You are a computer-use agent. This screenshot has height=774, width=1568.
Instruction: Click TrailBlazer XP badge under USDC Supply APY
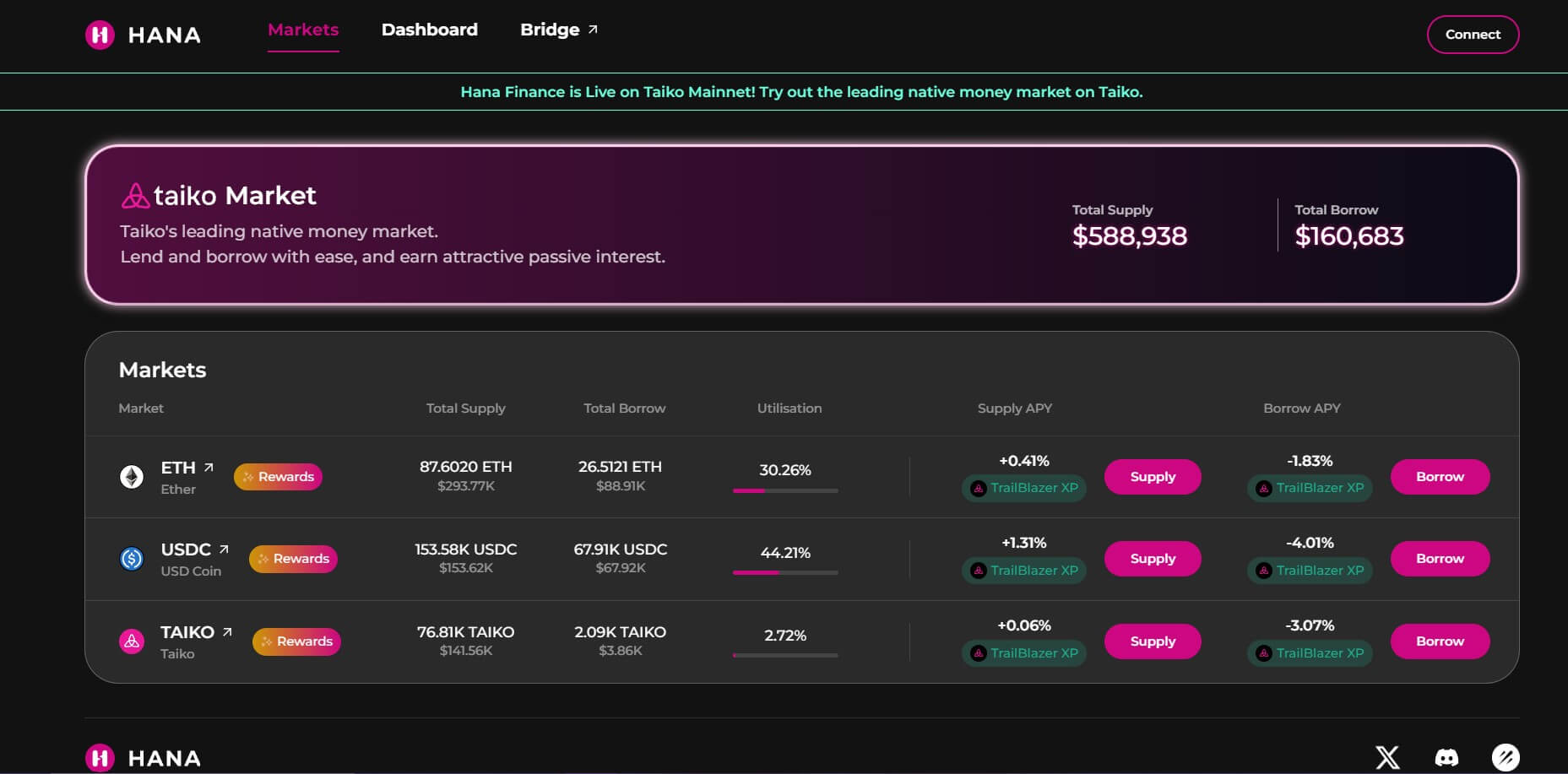point(1024,571)
